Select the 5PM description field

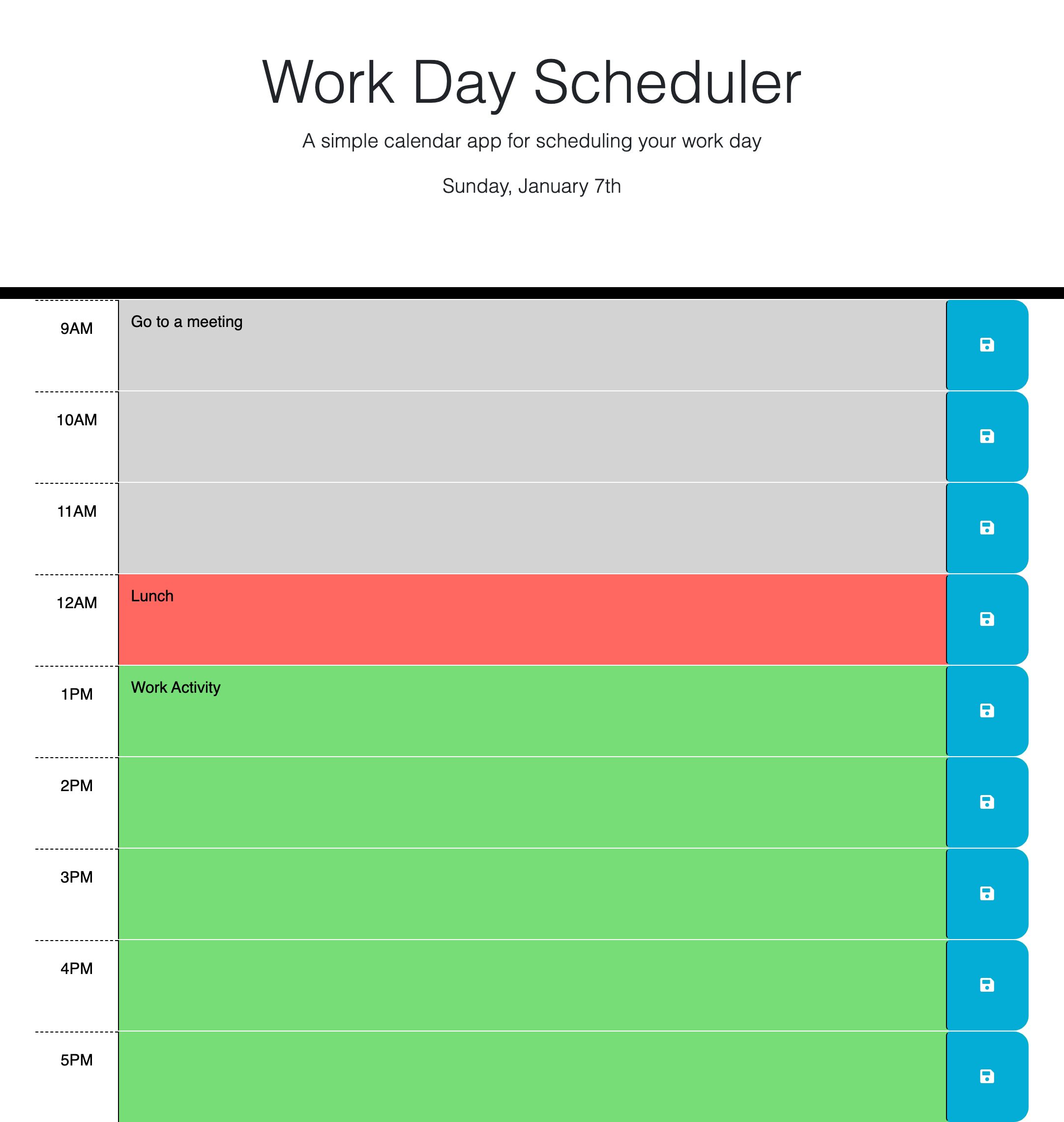pos(532,1076)
